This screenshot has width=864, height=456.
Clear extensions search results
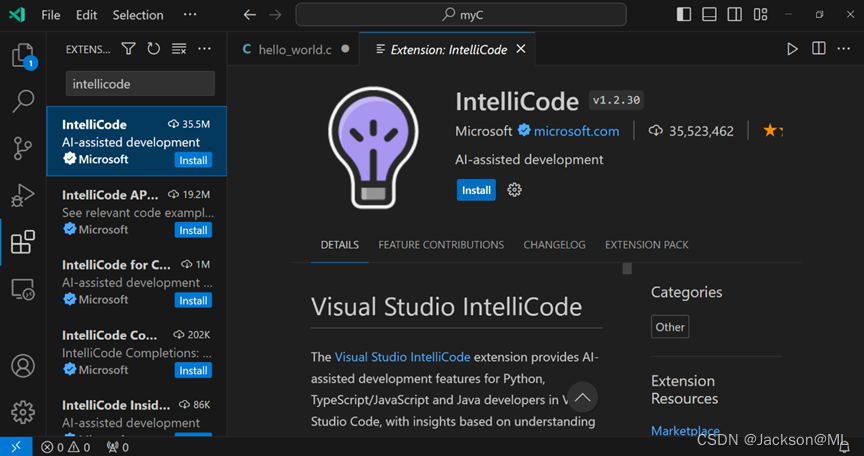(x=179, y=49)
